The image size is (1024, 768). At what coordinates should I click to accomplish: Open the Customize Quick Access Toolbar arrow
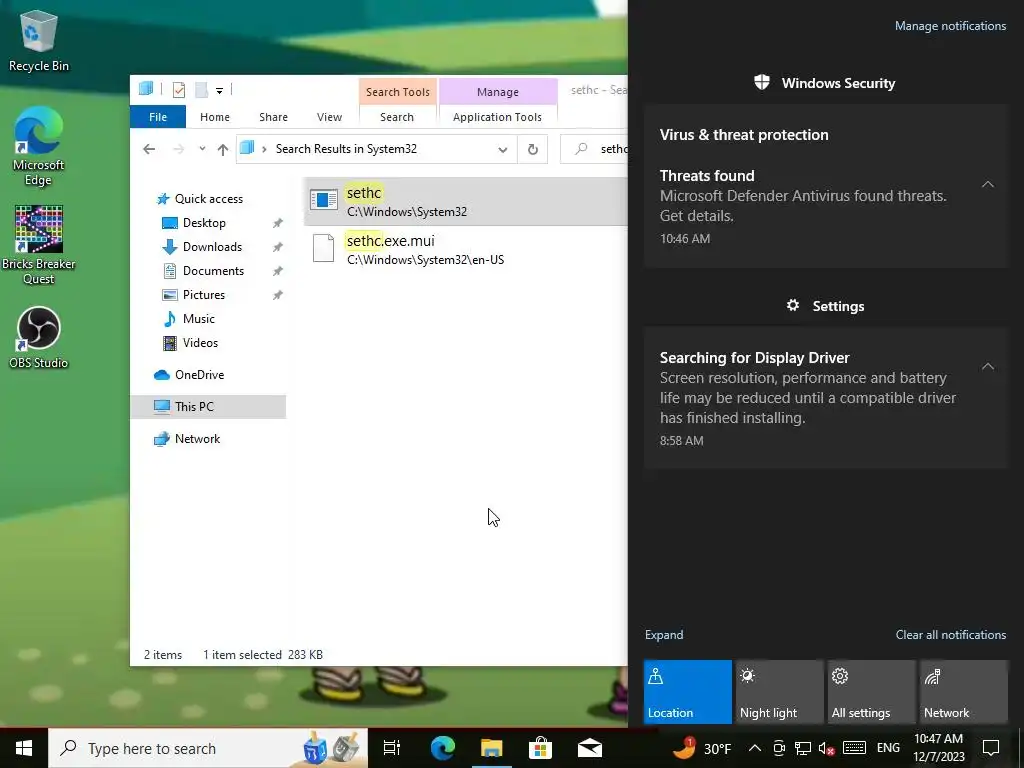click(x=219, y=91)
